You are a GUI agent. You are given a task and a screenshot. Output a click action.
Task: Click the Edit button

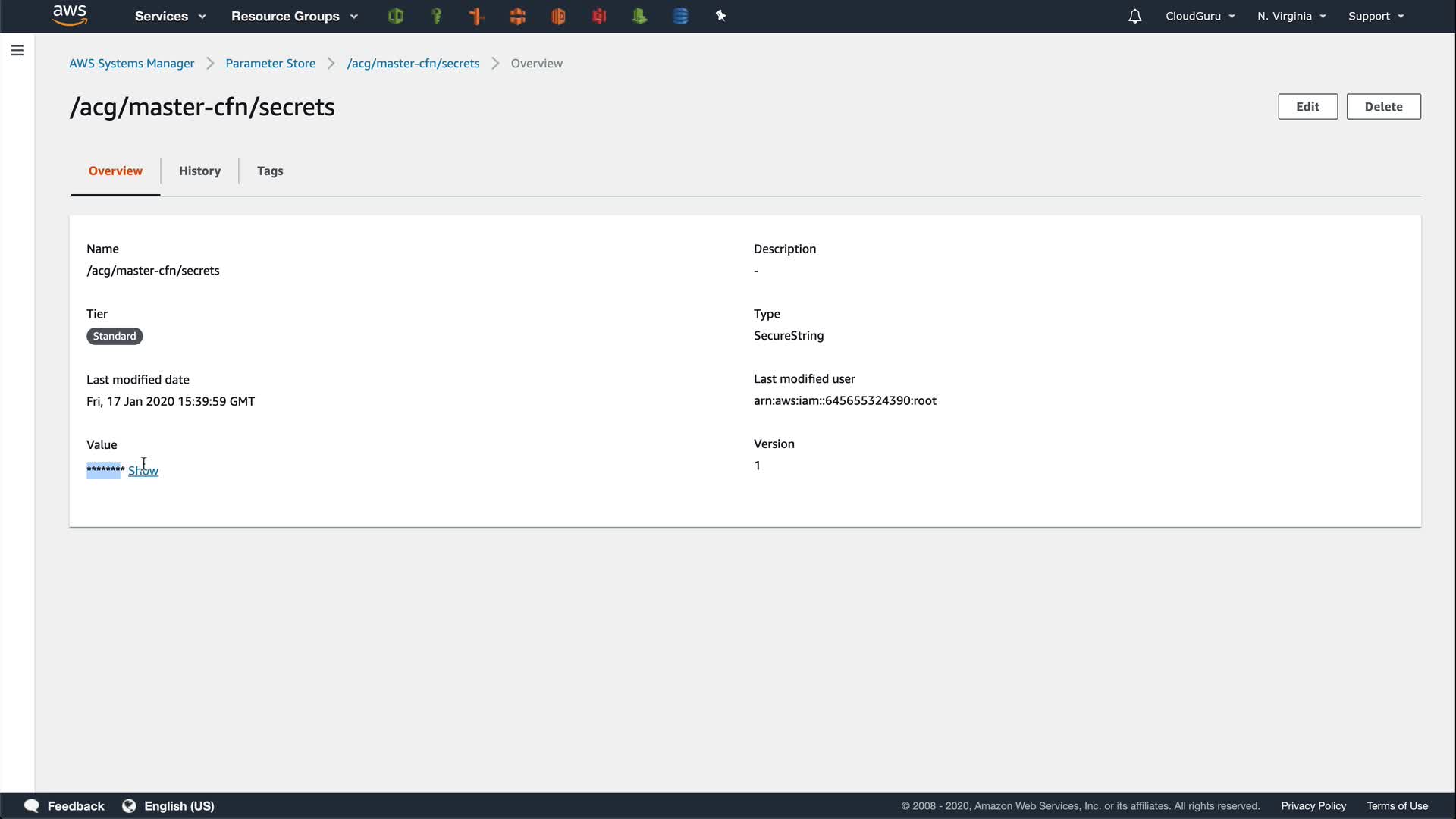(1307, 107)
